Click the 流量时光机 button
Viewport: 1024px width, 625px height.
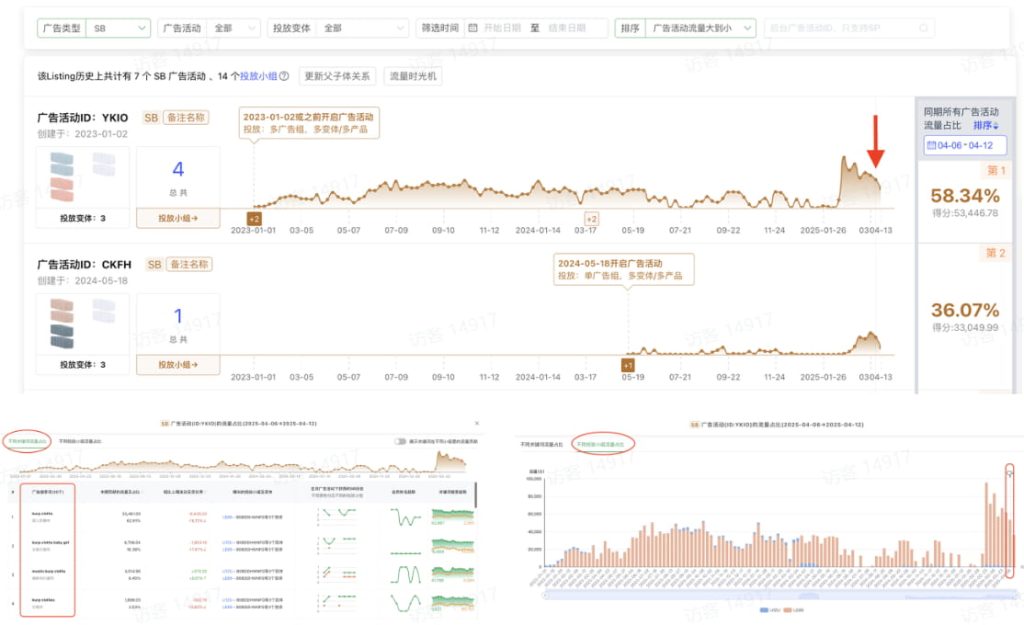click(x=413, y=76)
